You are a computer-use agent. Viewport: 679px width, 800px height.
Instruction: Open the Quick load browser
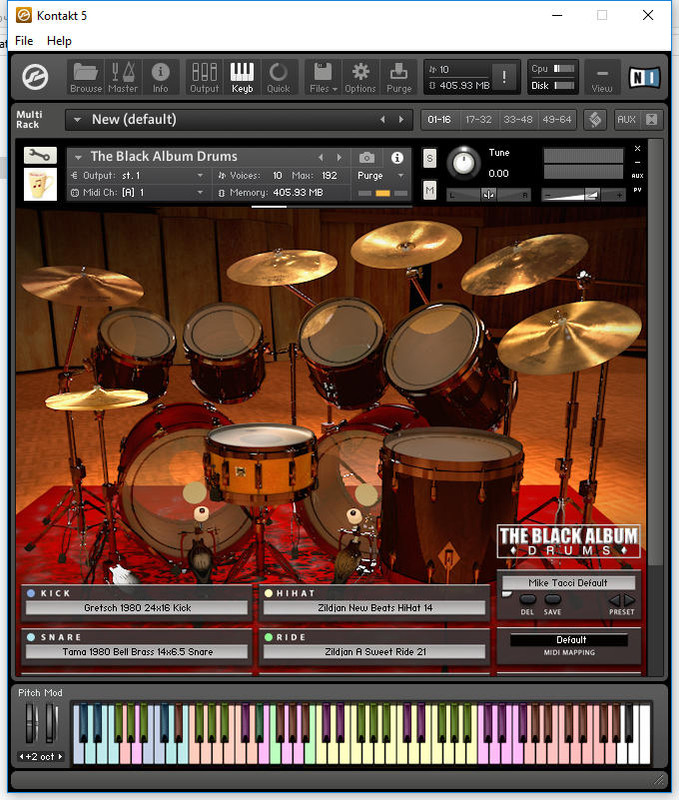pos(279,78)
